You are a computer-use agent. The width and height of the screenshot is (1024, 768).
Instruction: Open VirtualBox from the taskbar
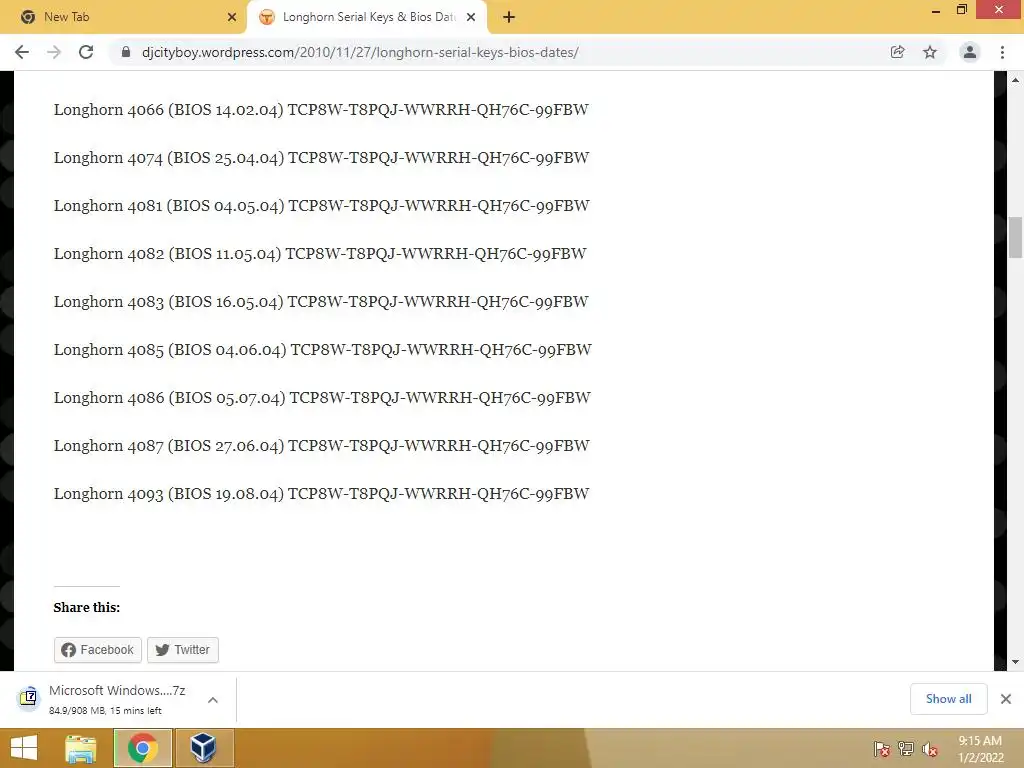(204, 748)
